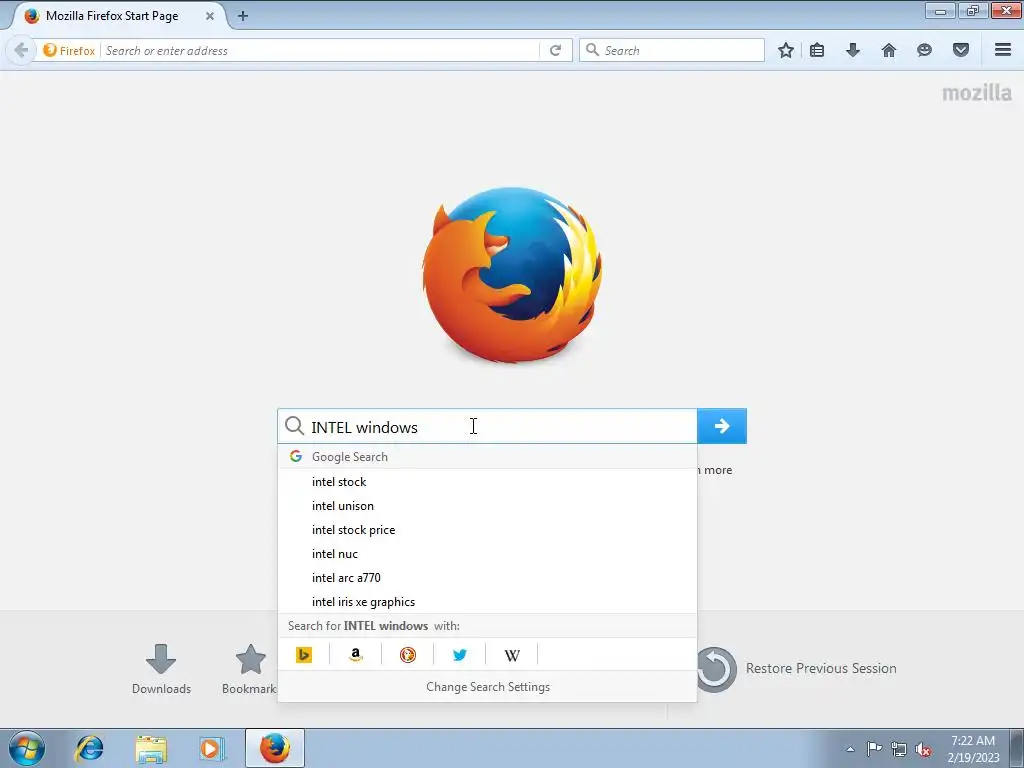Save page to Pocket icon

coord(961,50)
